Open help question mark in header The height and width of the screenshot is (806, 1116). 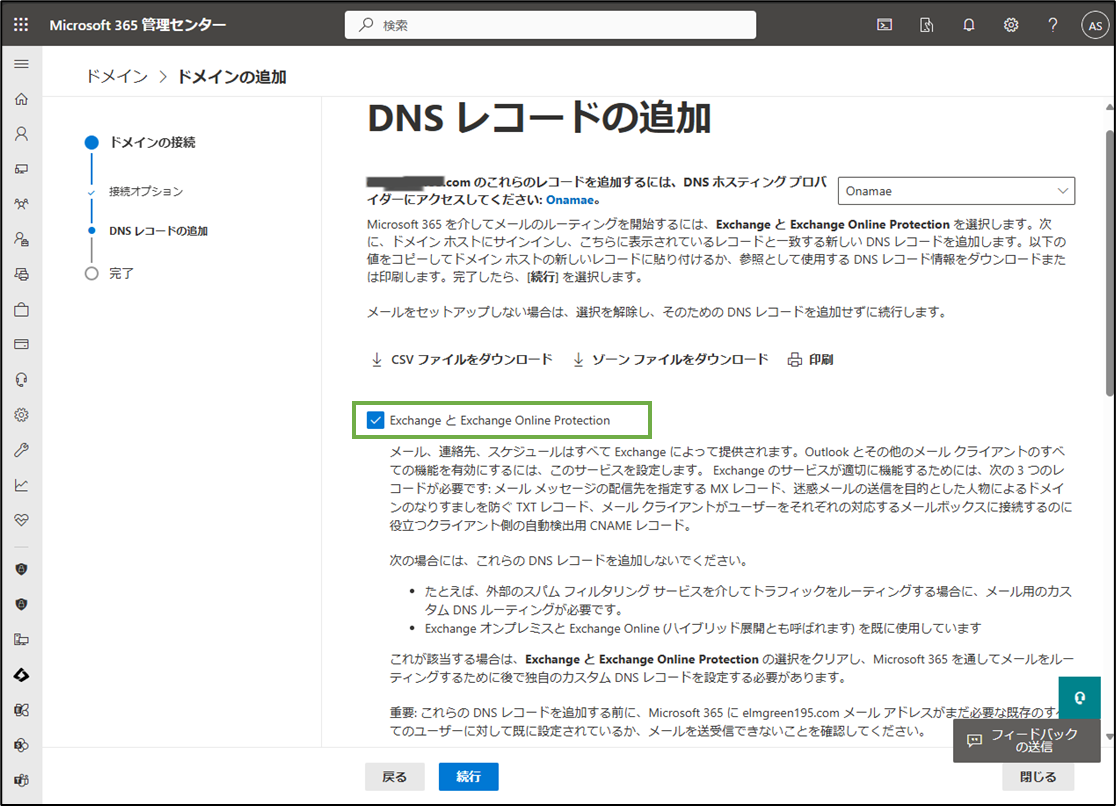pos(1053,25)
